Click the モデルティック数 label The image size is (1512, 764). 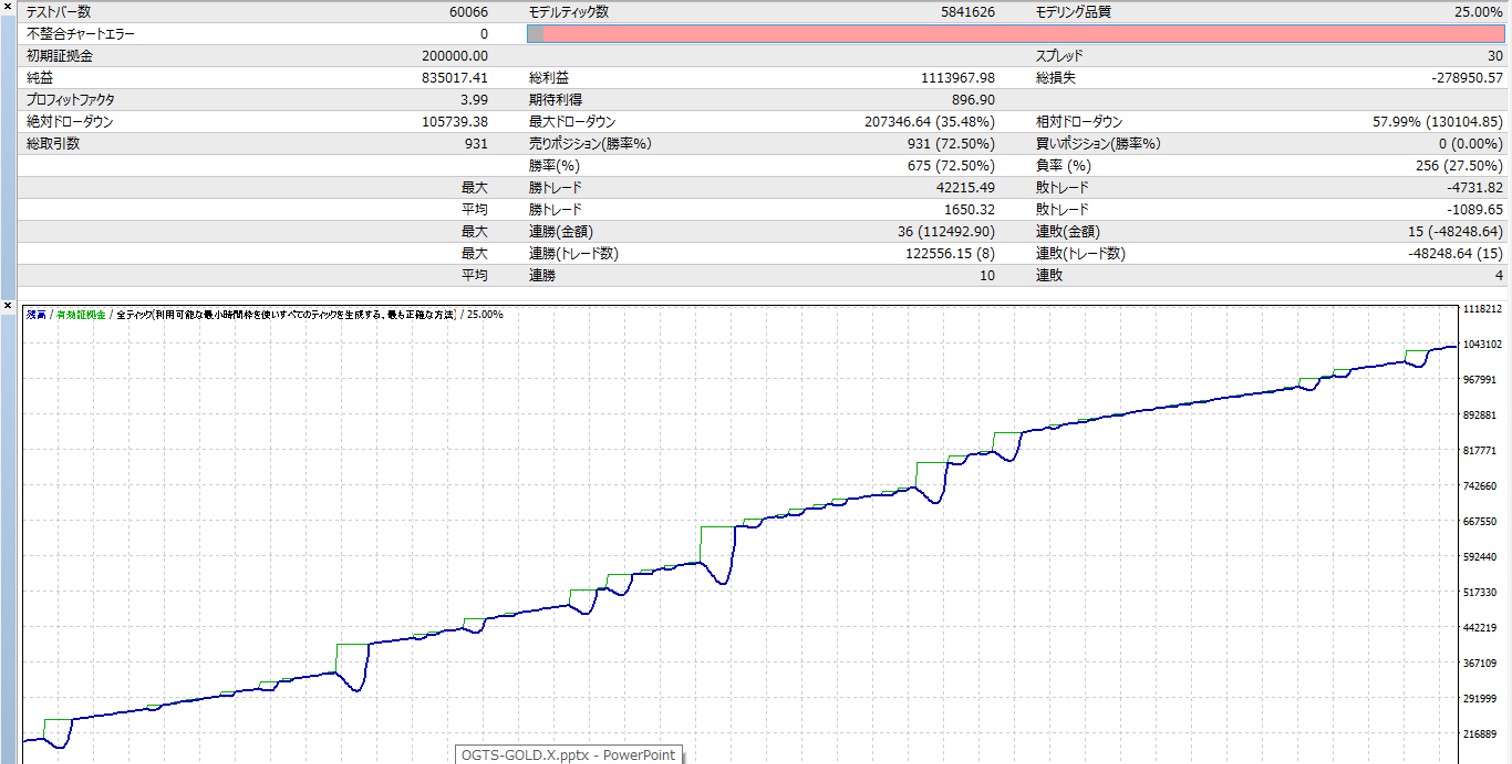[568, 12]
